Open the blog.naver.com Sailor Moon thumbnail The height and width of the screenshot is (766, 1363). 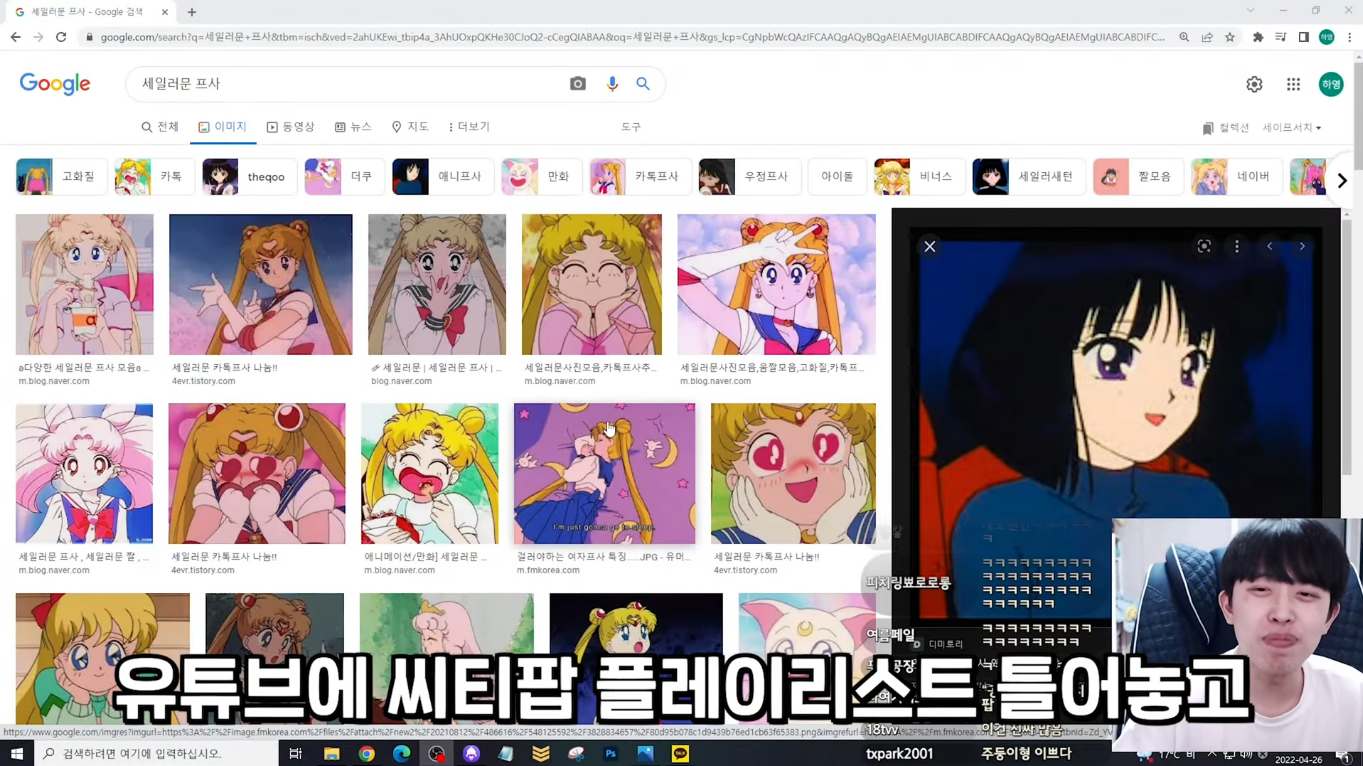tap(437, 284)
